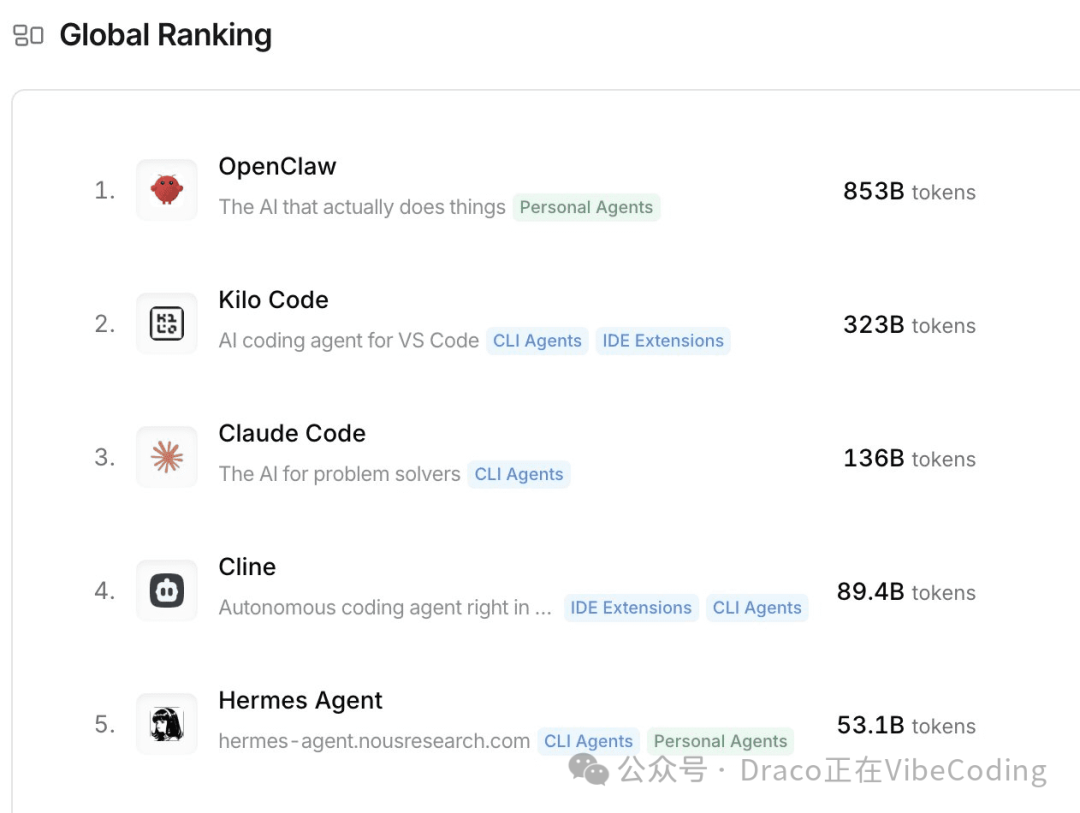The image size is (1080, 813).
Task: Open hermes-agent.nousresearch.com link
Action: click(x=373, y=741)
